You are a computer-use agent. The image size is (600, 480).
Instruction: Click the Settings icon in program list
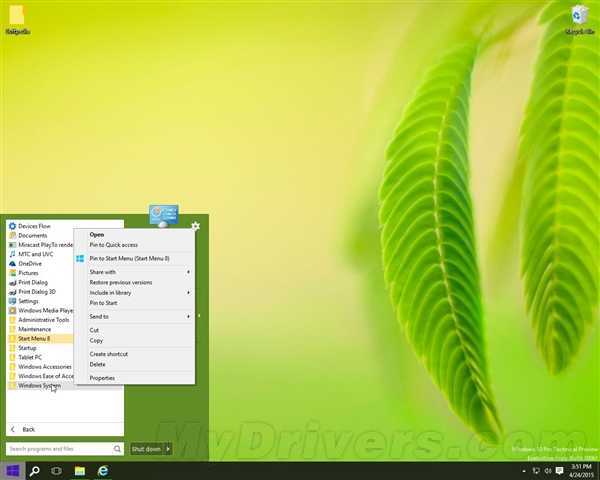click(x=12, y=301)
